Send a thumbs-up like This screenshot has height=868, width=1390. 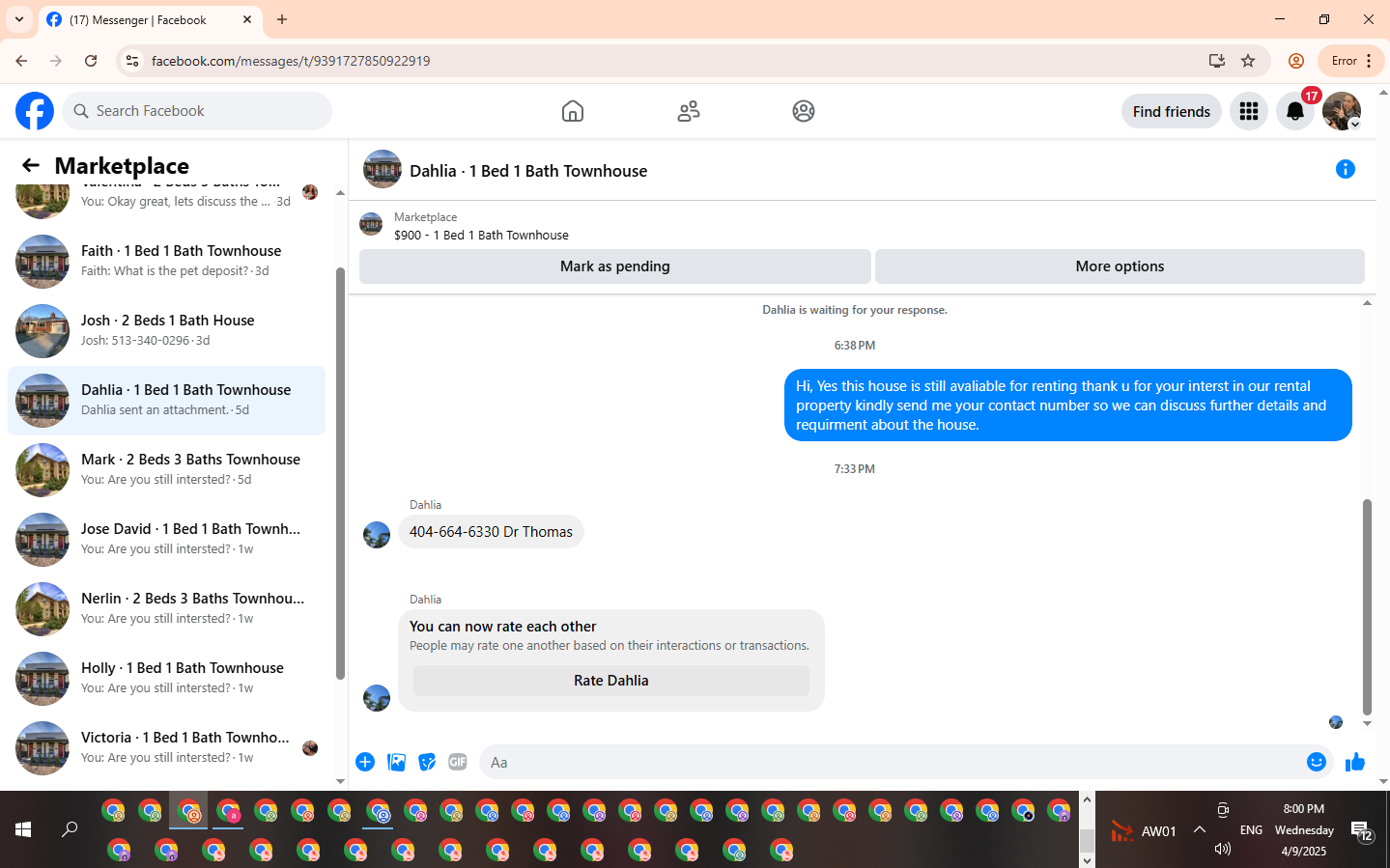coord(1355,762)
